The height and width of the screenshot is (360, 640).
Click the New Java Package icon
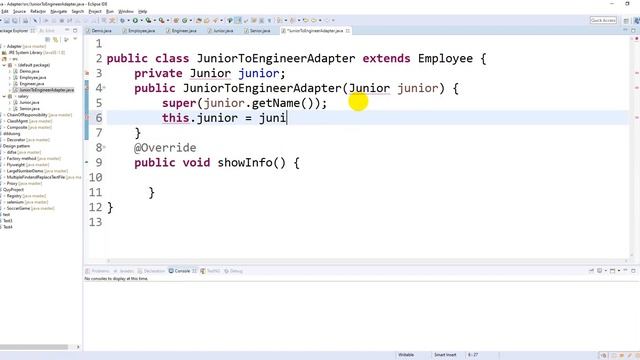click(176, 20)
